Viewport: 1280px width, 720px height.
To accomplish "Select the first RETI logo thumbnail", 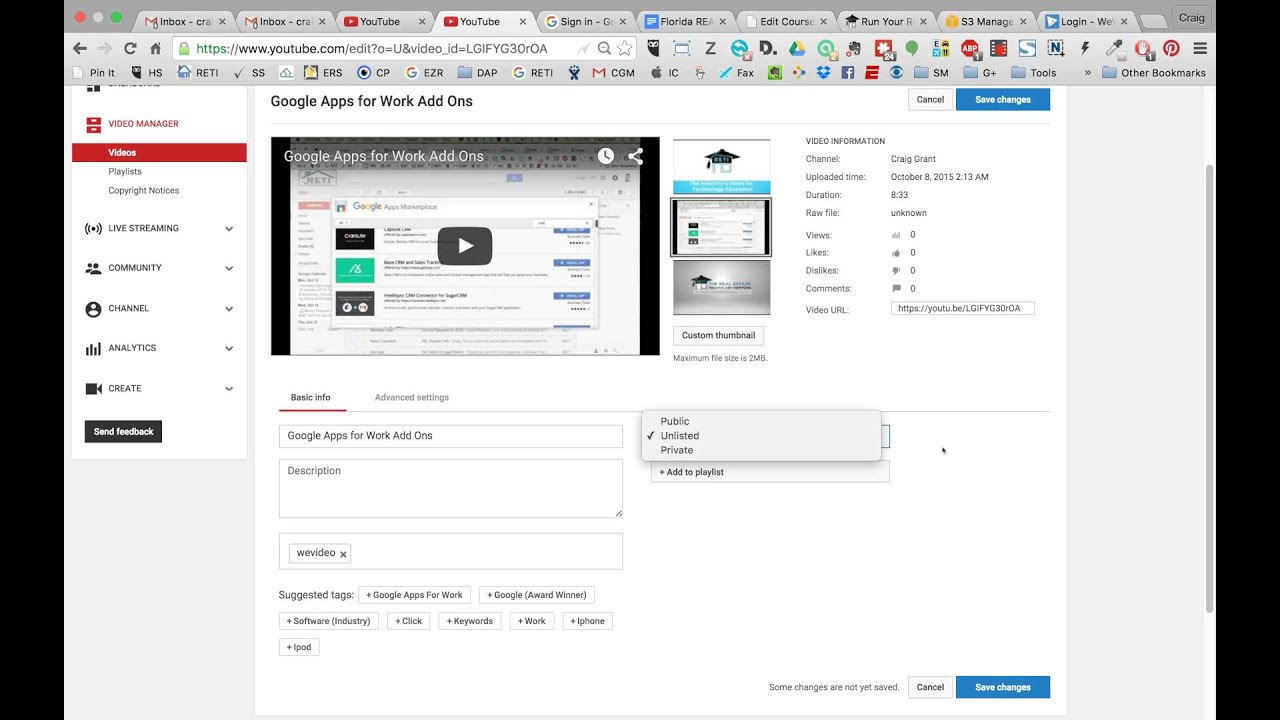I will coord(721,167).
